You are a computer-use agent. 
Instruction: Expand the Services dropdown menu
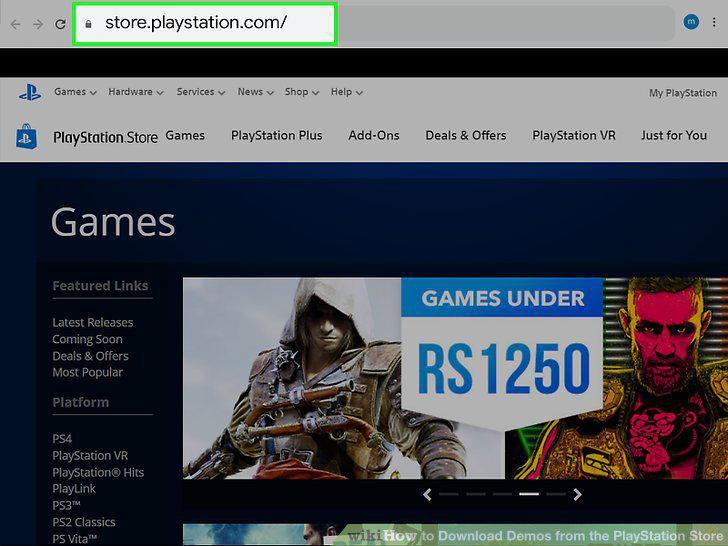201,92
